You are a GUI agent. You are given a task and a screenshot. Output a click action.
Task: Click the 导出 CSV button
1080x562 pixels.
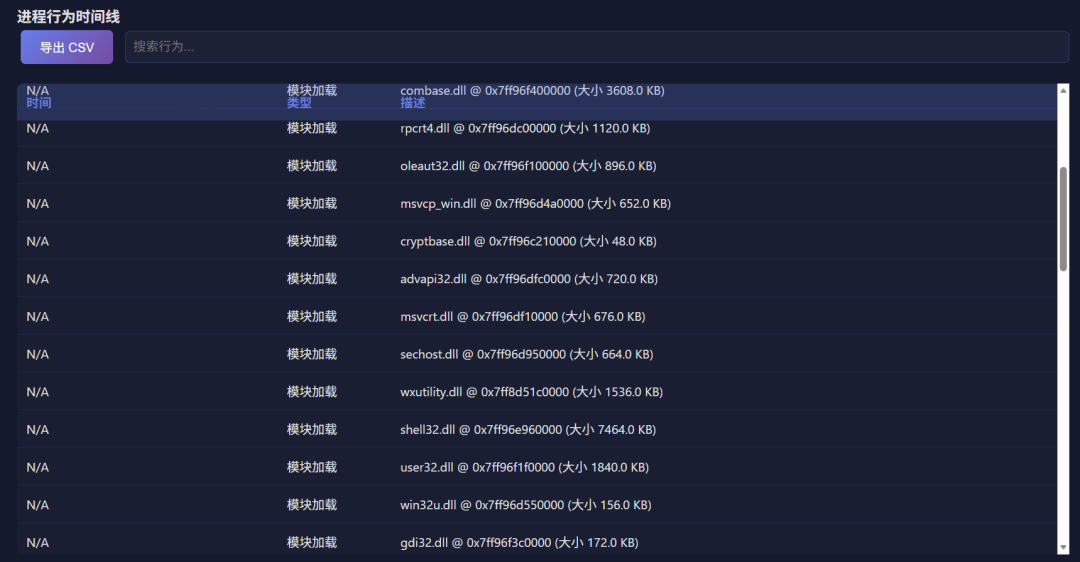click(67, 47)
